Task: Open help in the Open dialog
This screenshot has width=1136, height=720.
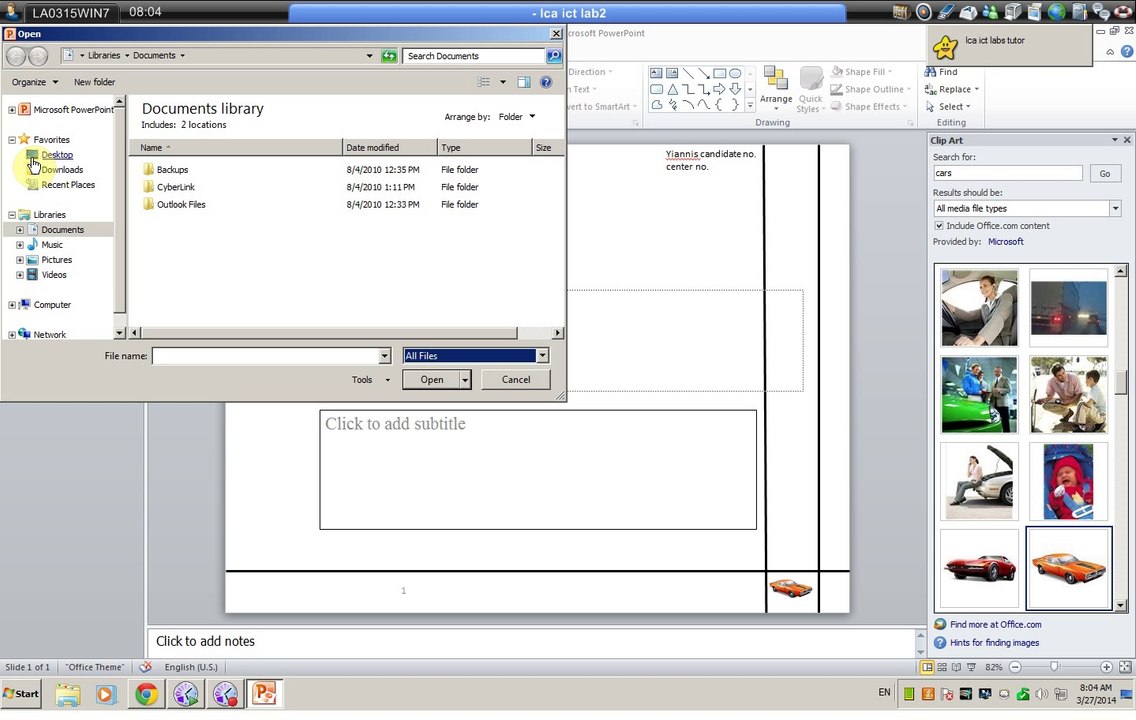Action: tap(546, 82)
